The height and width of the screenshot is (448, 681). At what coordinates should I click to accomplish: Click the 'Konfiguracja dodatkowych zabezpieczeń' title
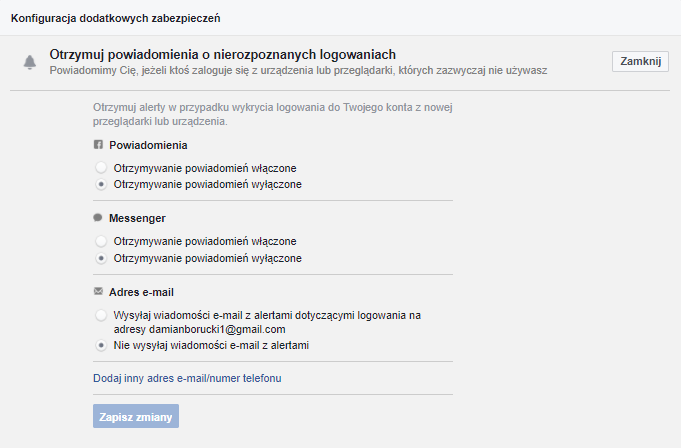point(116,18)
